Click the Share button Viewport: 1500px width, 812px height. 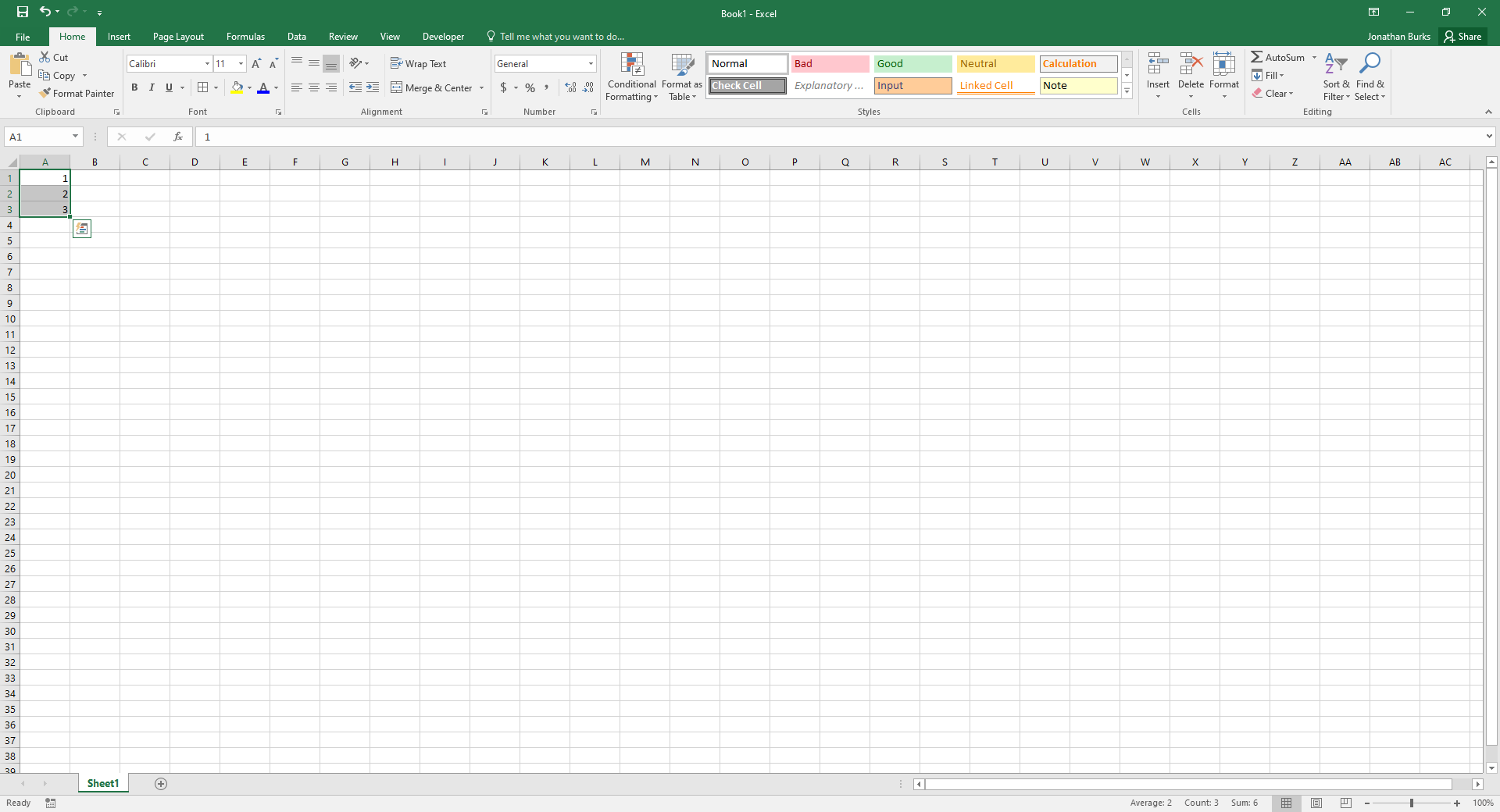coord(1462,37)
